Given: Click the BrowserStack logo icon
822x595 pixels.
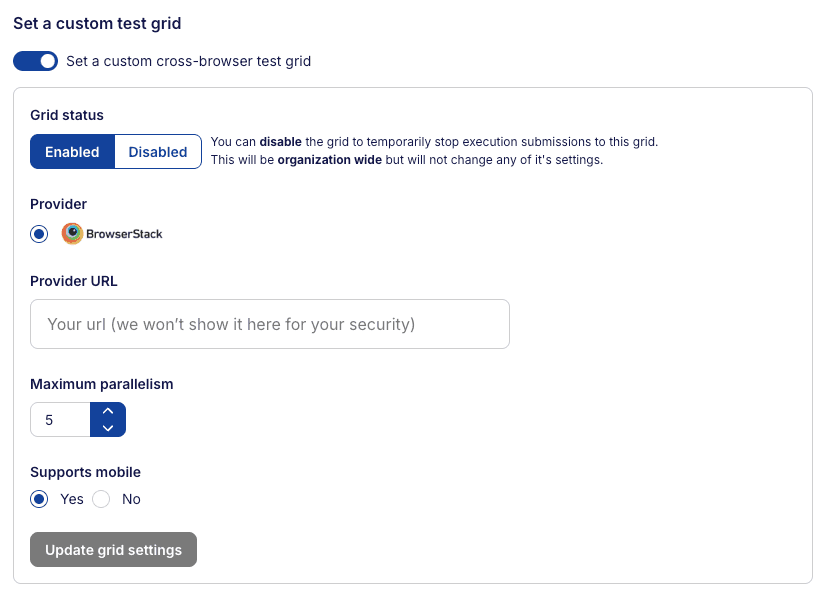Looking at the screenshot, I should [x=72, y=234].
